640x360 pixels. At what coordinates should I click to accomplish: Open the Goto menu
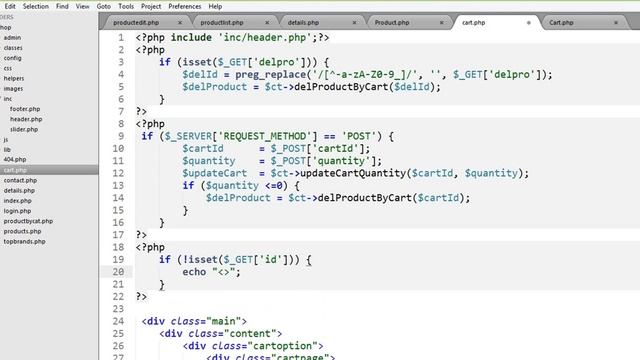pos(104,7)
